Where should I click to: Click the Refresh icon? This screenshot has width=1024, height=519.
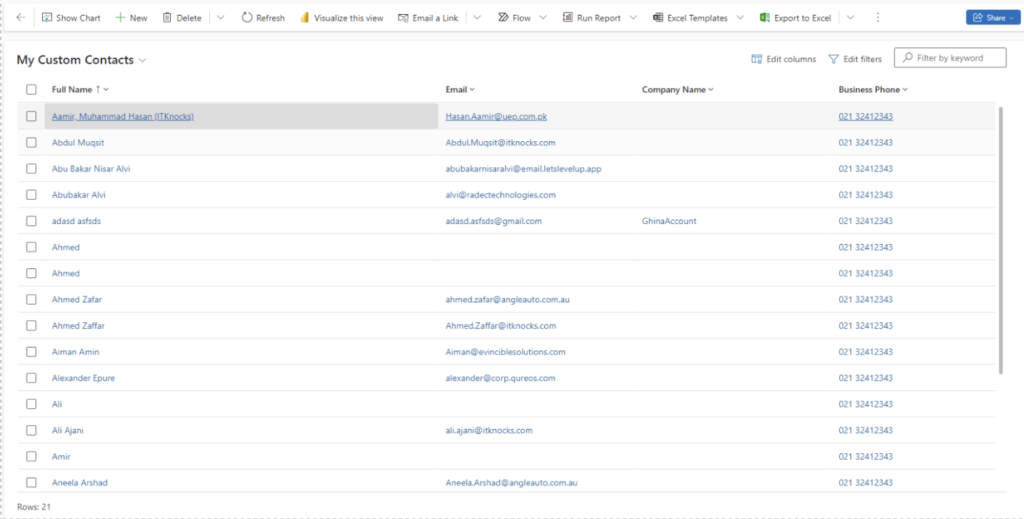(247, 18)
